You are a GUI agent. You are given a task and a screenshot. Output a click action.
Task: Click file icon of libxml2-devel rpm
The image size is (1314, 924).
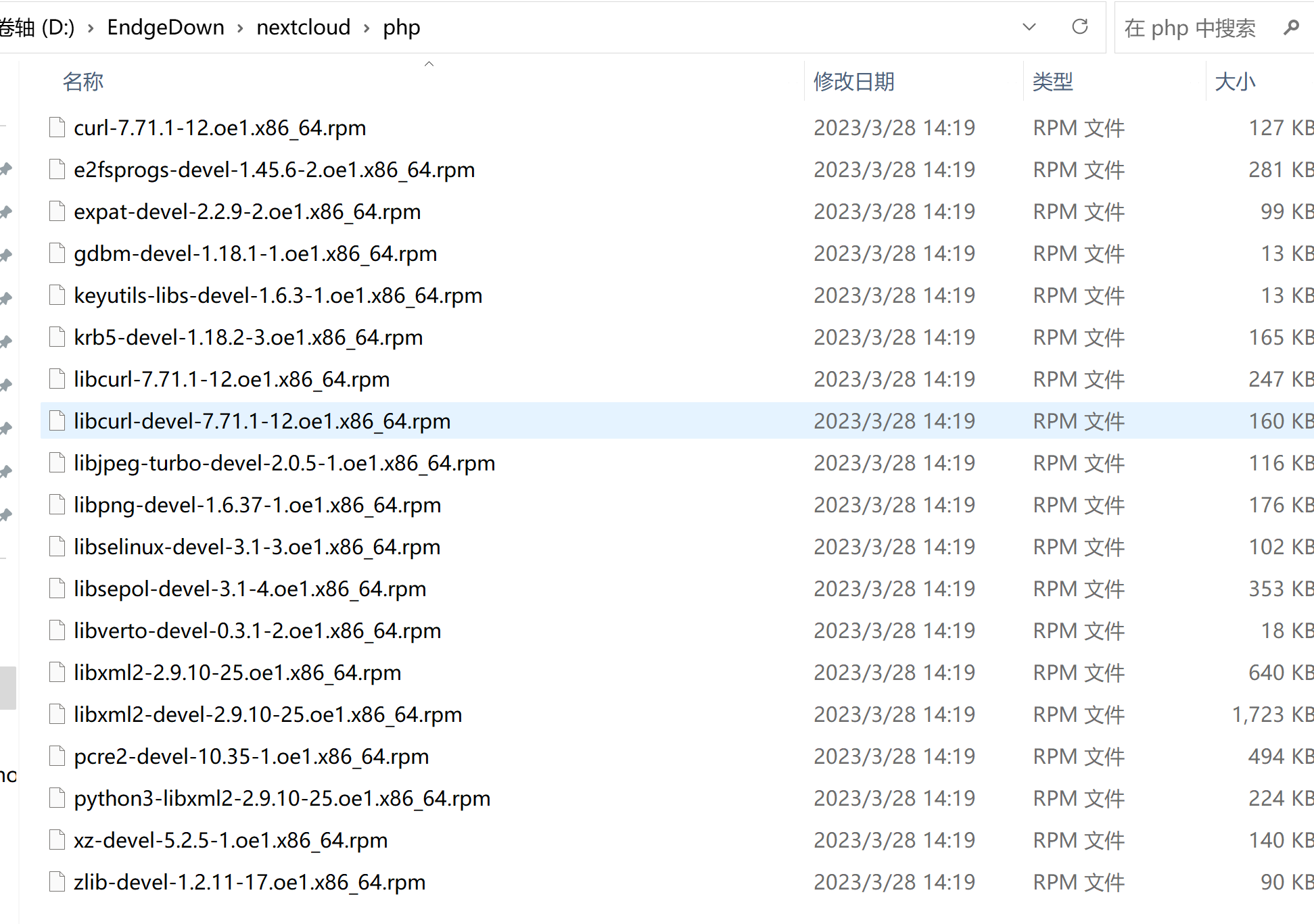click(57, 714)
